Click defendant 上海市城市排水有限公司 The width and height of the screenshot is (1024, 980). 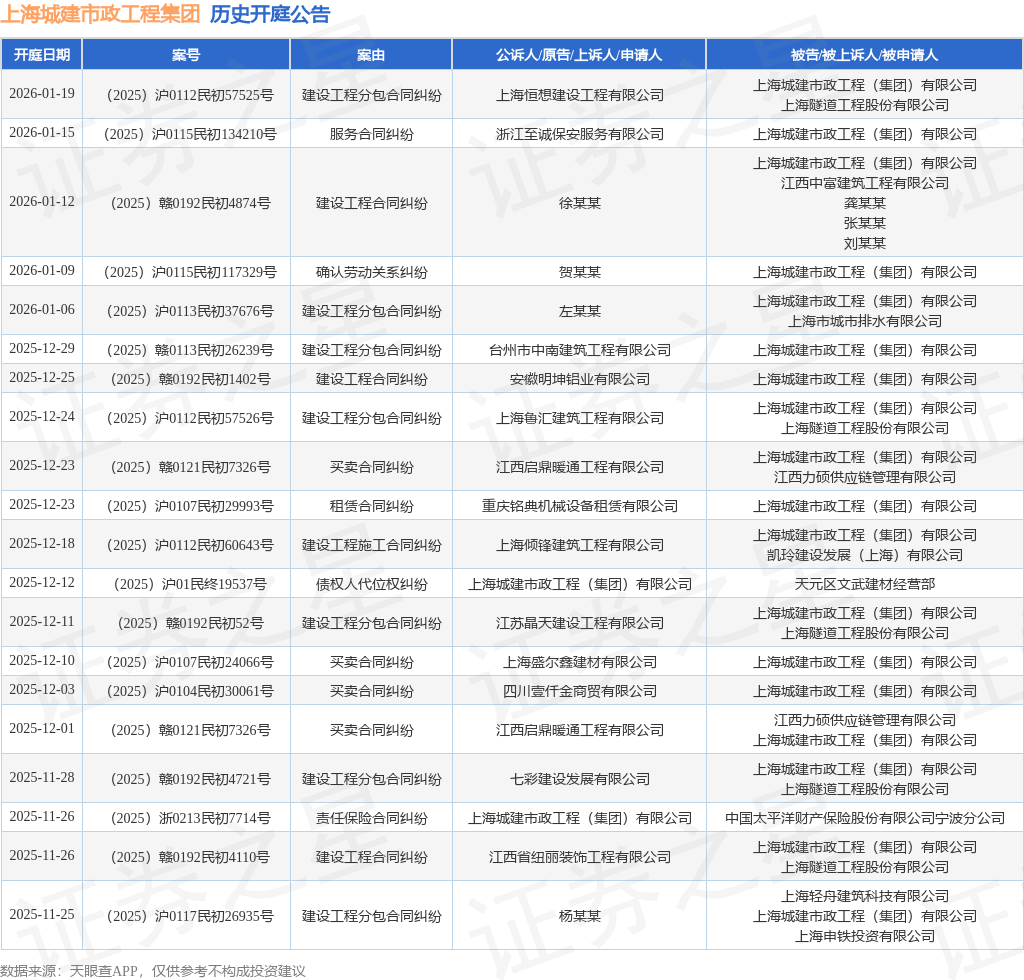pyautogui.click(x=865, y=321)
